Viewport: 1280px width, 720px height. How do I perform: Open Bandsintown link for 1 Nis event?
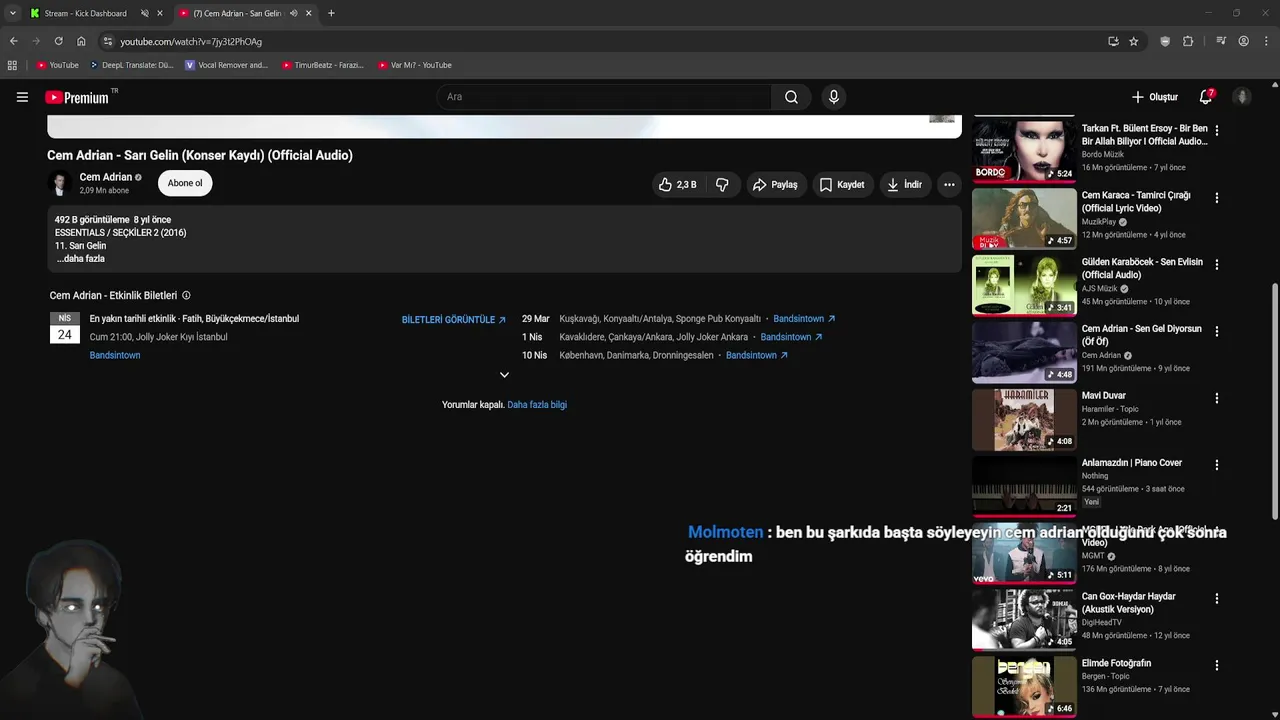click(791, 337)
